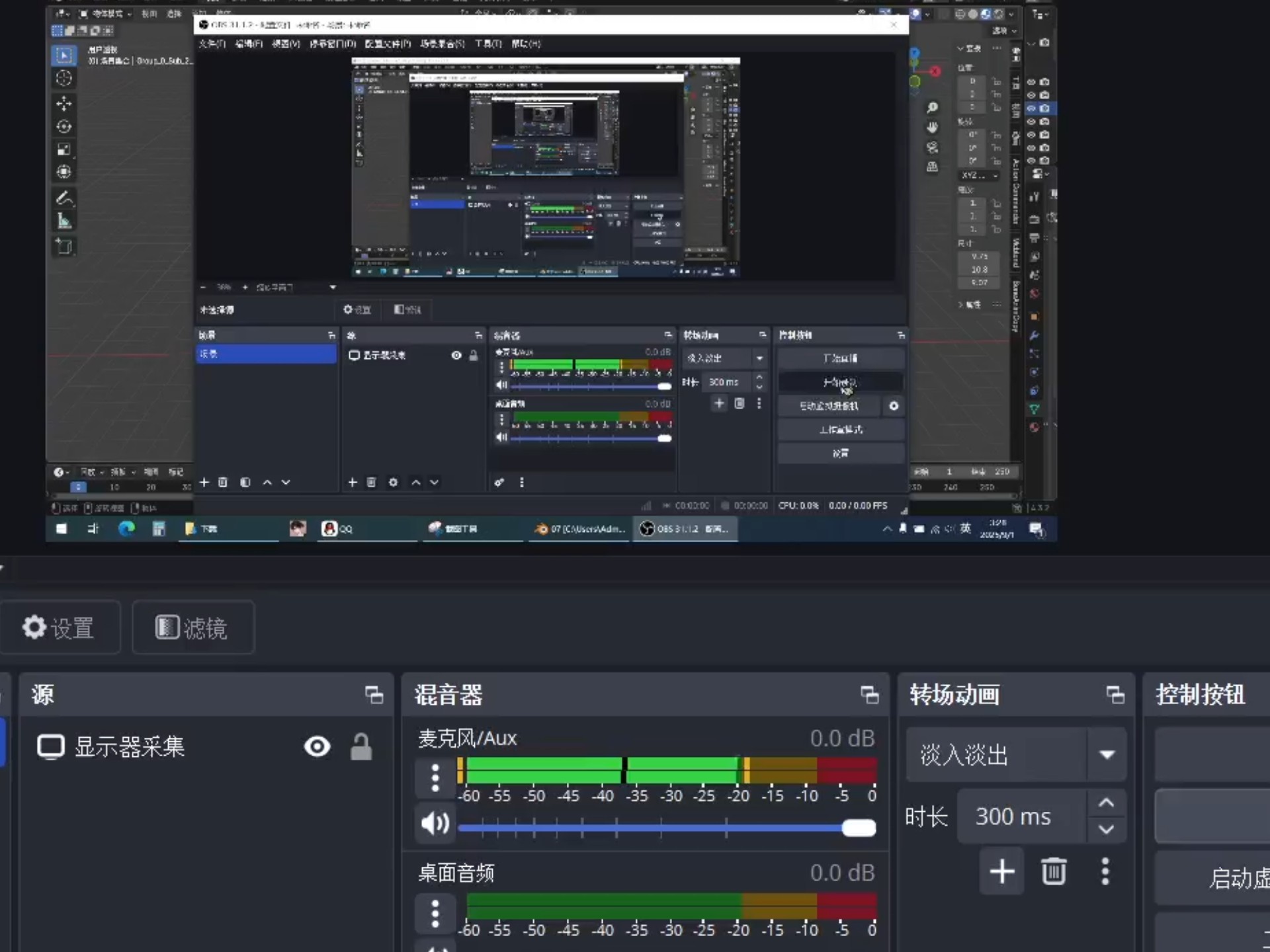
Task: Open 麦克风/Aux mixer three-dot options
Action: (435, 778)
